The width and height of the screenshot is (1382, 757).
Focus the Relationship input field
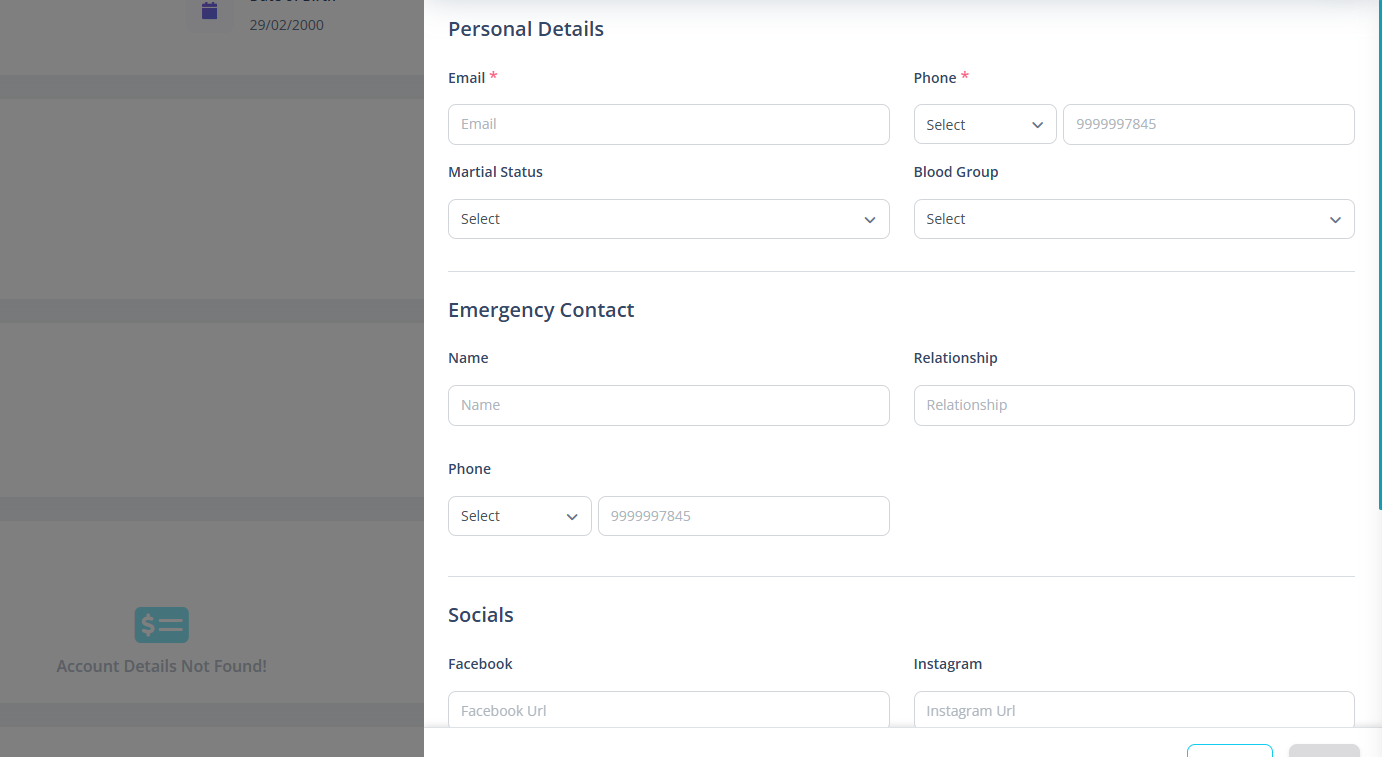tap(1134, 406)
